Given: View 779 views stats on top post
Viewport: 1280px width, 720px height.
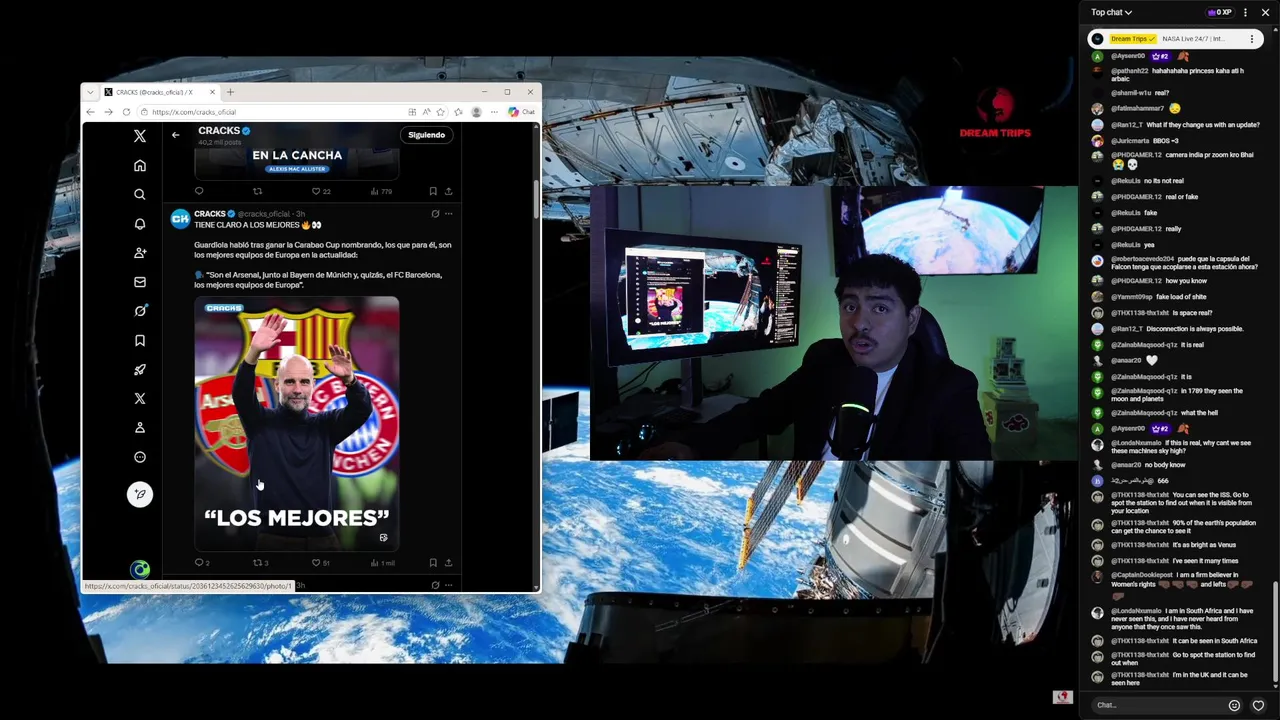Looking at the screenshot, I should 381,191.
